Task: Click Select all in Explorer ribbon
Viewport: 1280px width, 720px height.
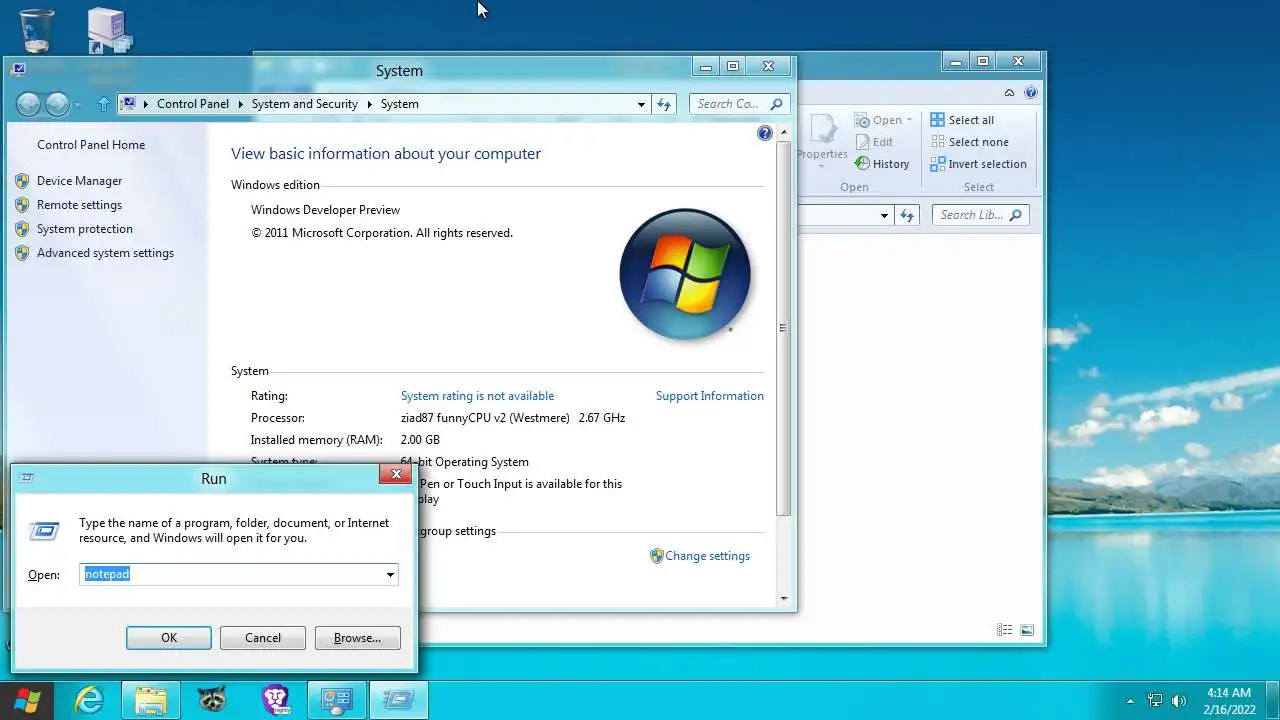Action: pos(962,120)
